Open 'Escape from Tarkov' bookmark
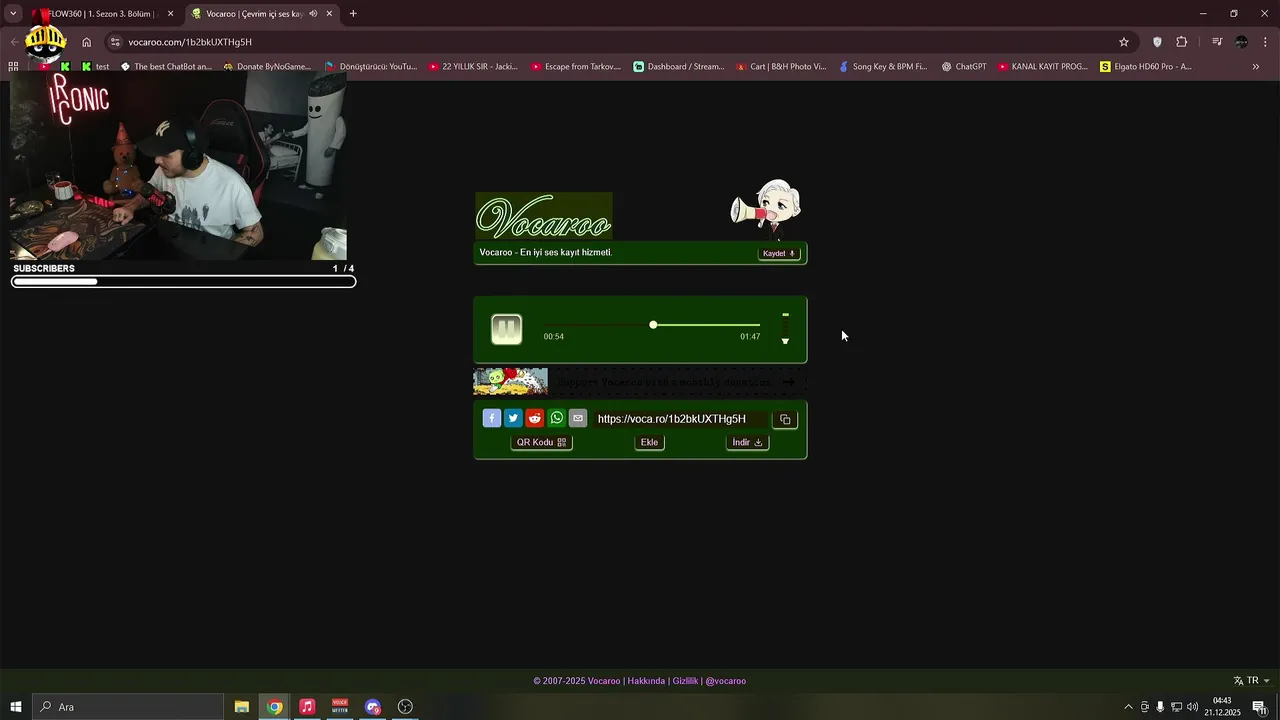This screenshot has height=720, width=1280. 576,67
